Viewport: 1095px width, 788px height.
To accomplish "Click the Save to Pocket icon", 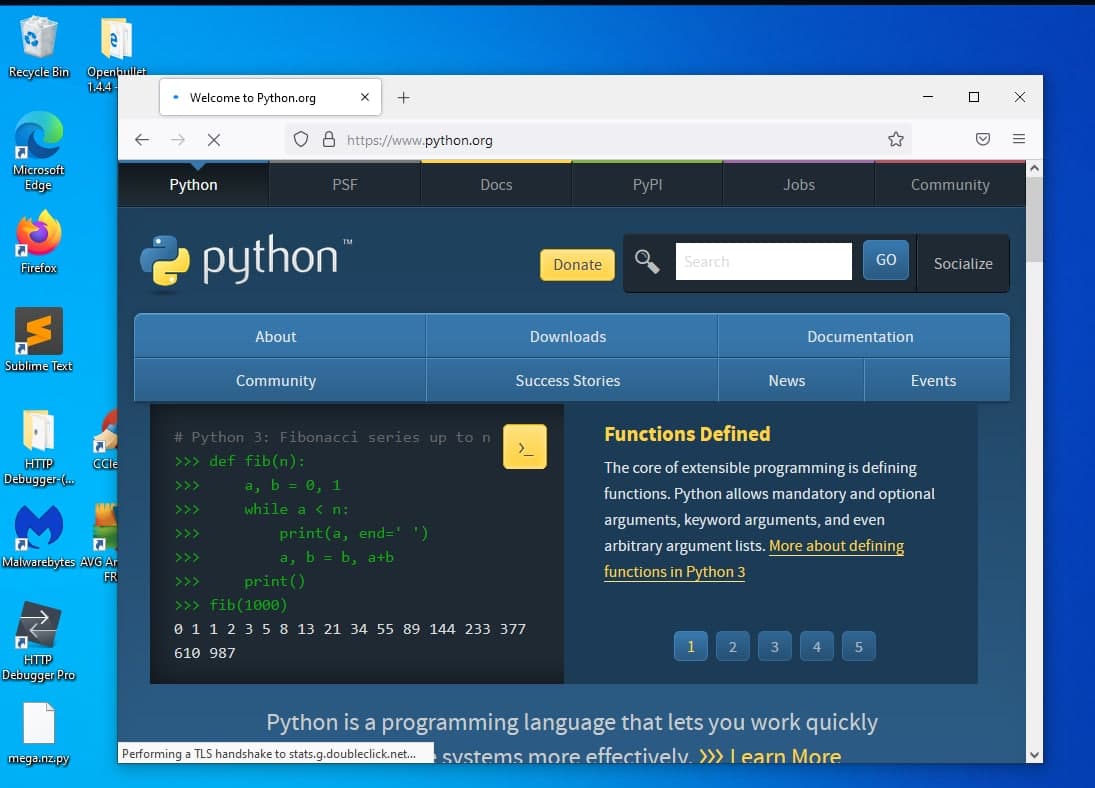I will tap(983, 140).
